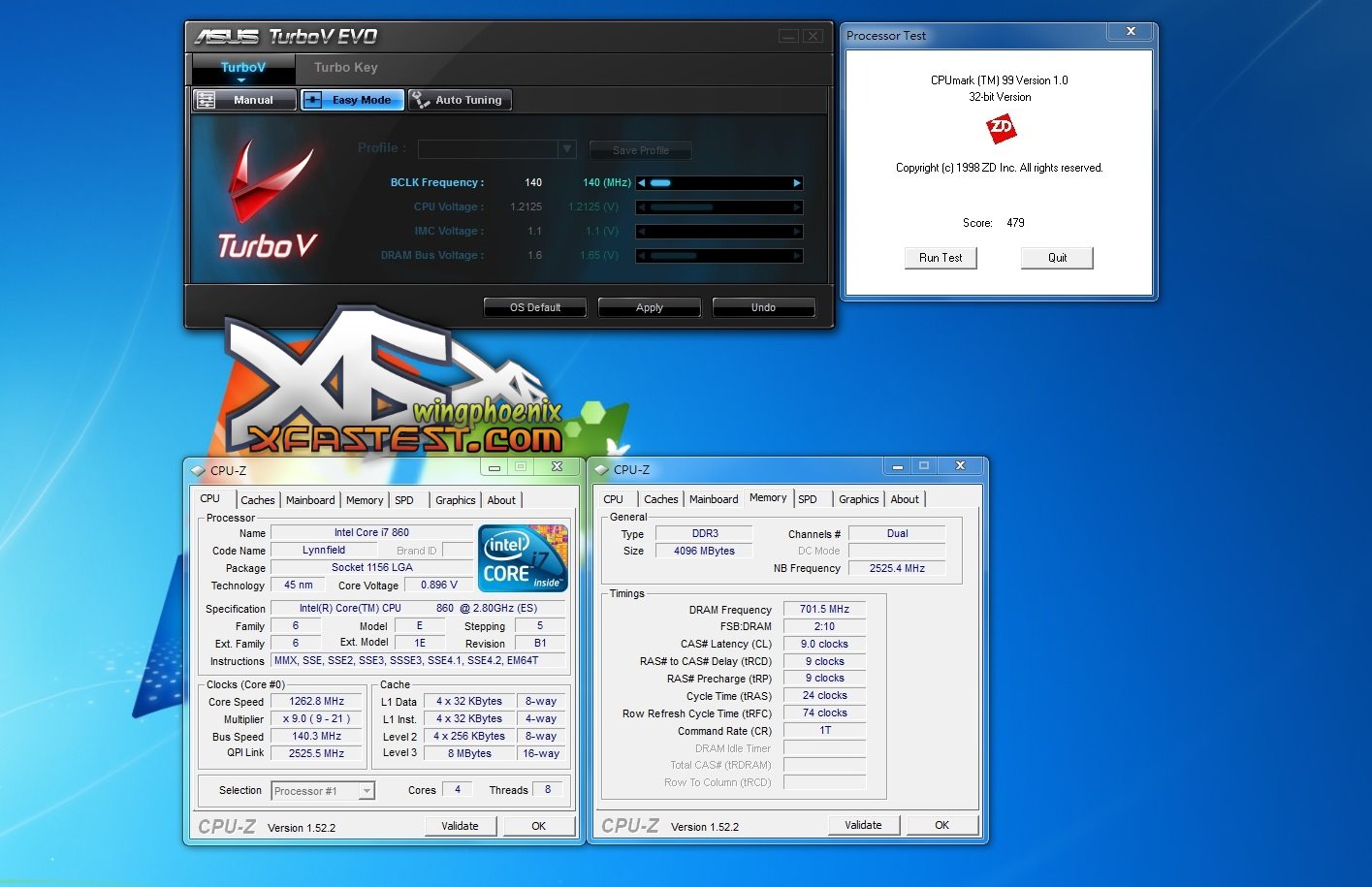Minimize the TurboV EVO window
The image size is (1372, 887).
coord(788,36)
